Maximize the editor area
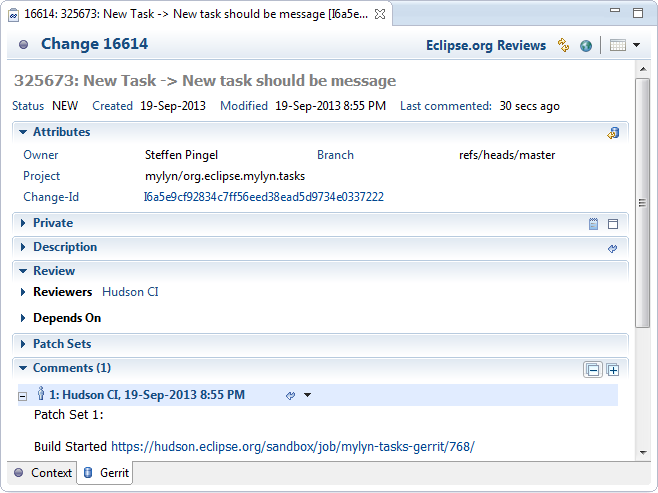 [637, 13]
